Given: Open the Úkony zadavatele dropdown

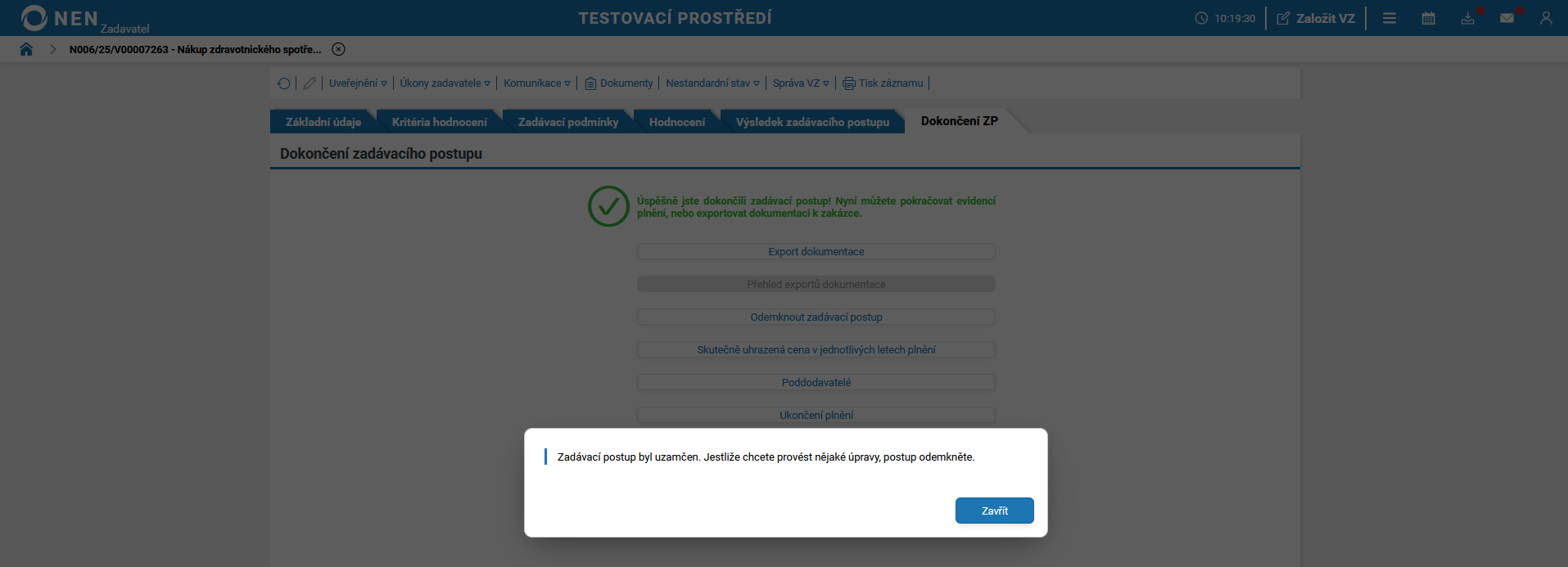Looking at the screenshot, I should [x=445, y=83].
